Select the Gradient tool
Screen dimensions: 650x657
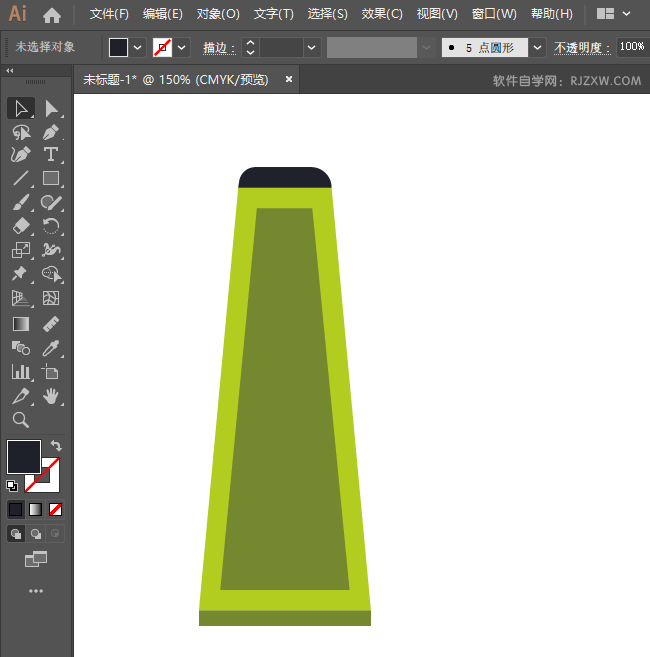coord(20,324)
